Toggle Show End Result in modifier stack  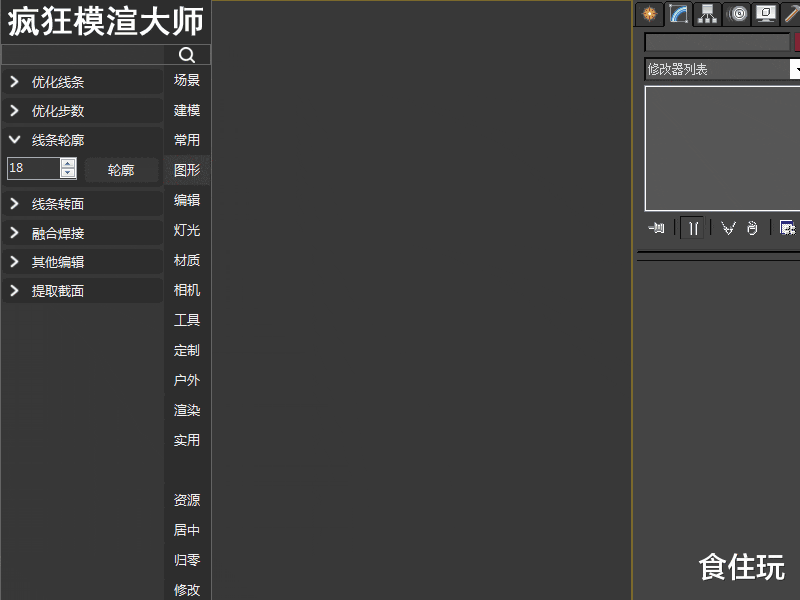[x=692, y=228]
